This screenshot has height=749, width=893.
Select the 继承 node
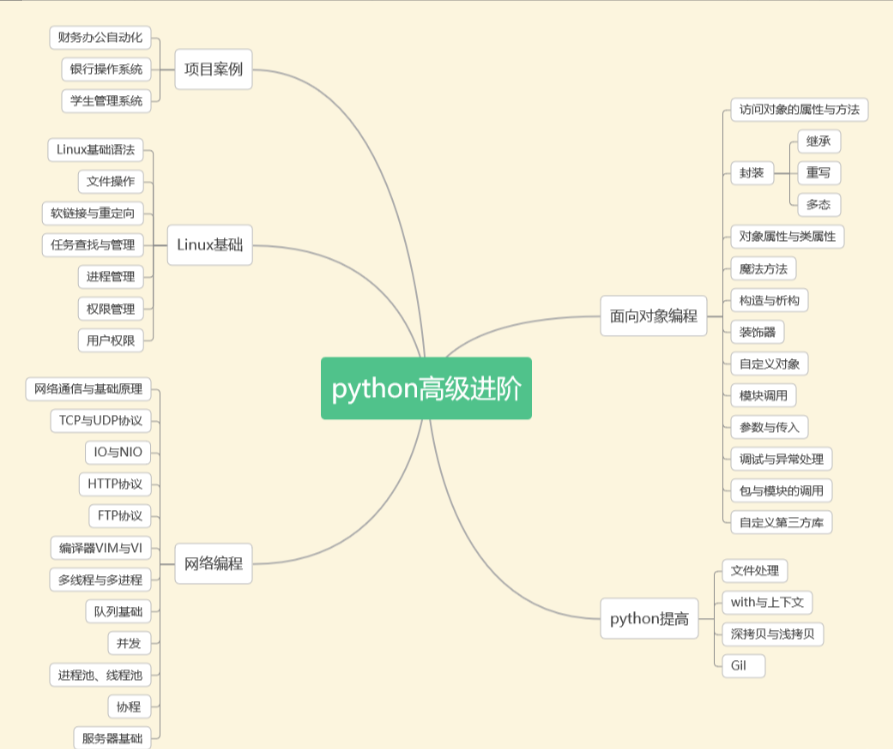819,141
